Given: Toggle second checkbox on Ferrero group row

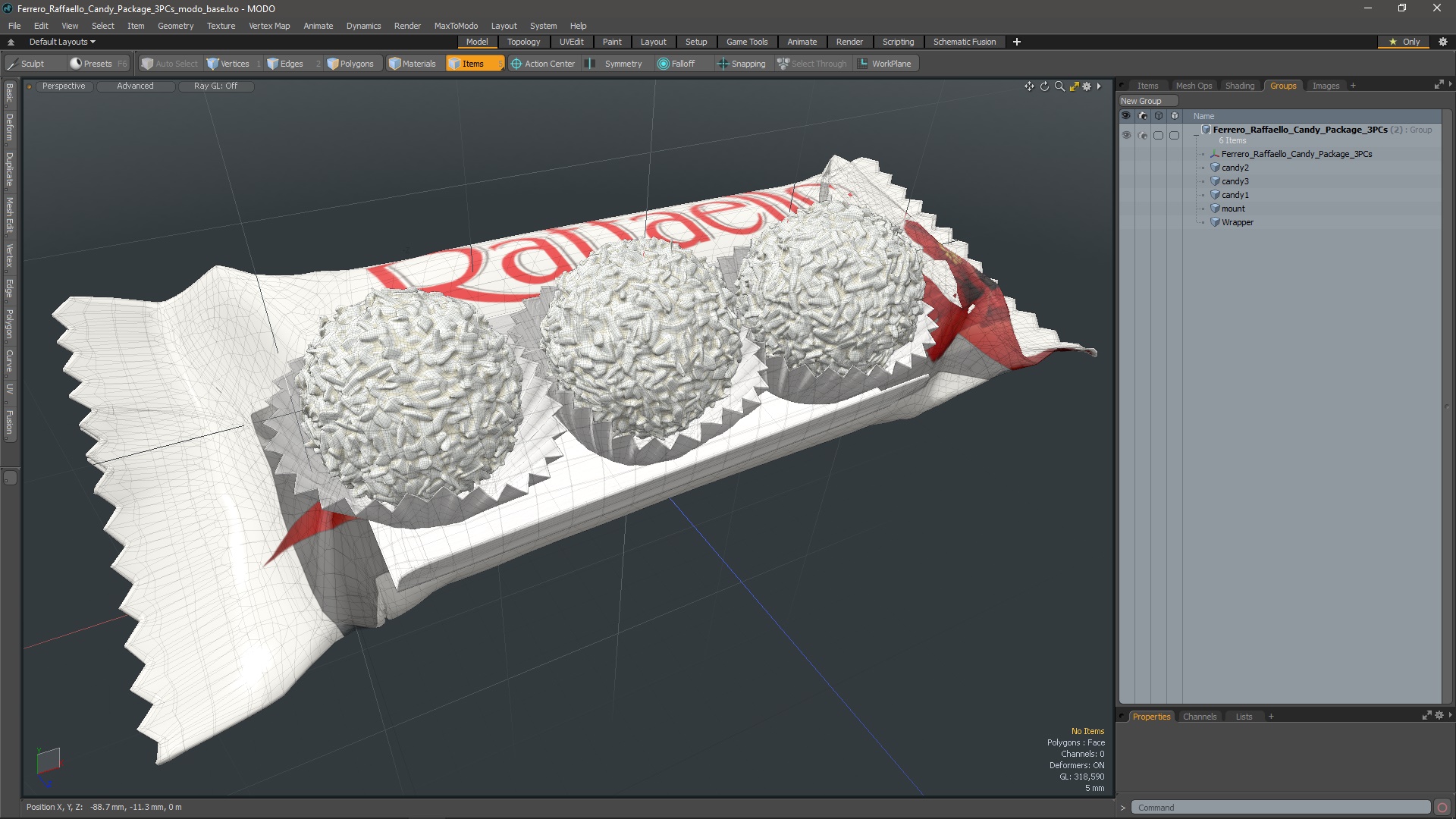Looking at the screenshot, I should click(x=1174, y=135).
